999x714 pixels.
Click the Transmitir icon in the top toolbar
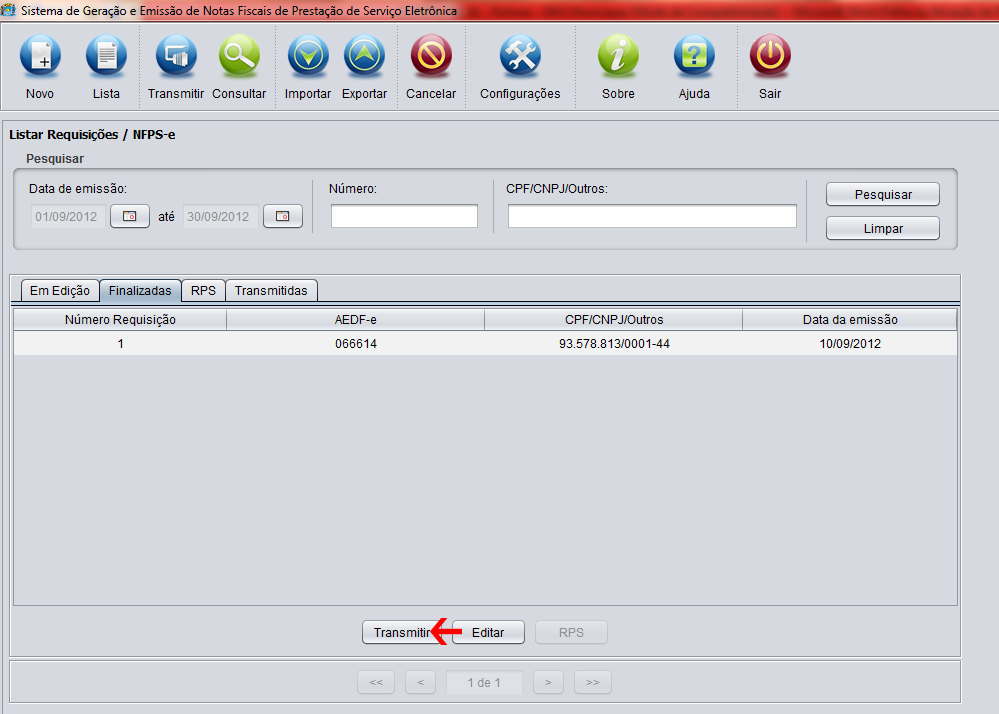pyautogui.click(x=176, y=56)
